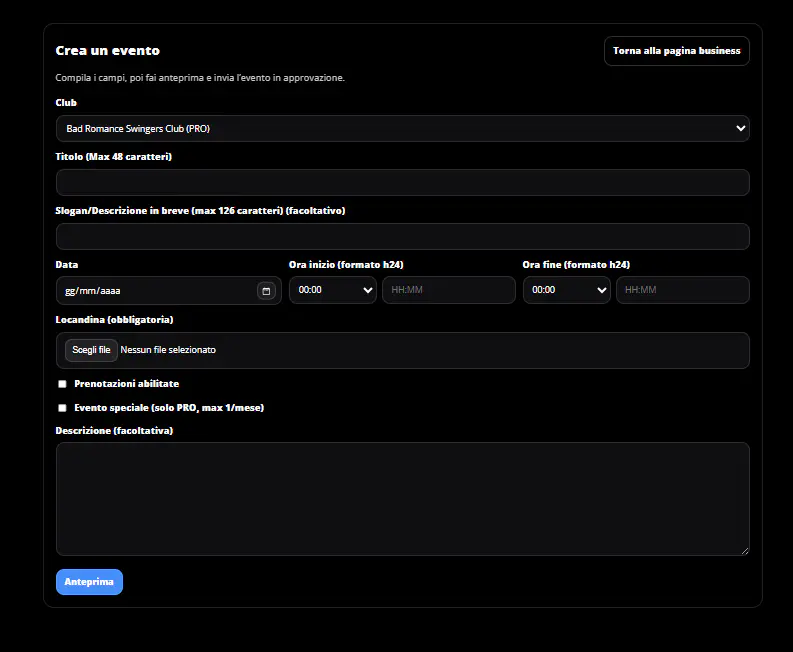This screenshot has height=652, width=793.
Task: Open the calendar picker icon in Data field
Action: coord(266,291)
